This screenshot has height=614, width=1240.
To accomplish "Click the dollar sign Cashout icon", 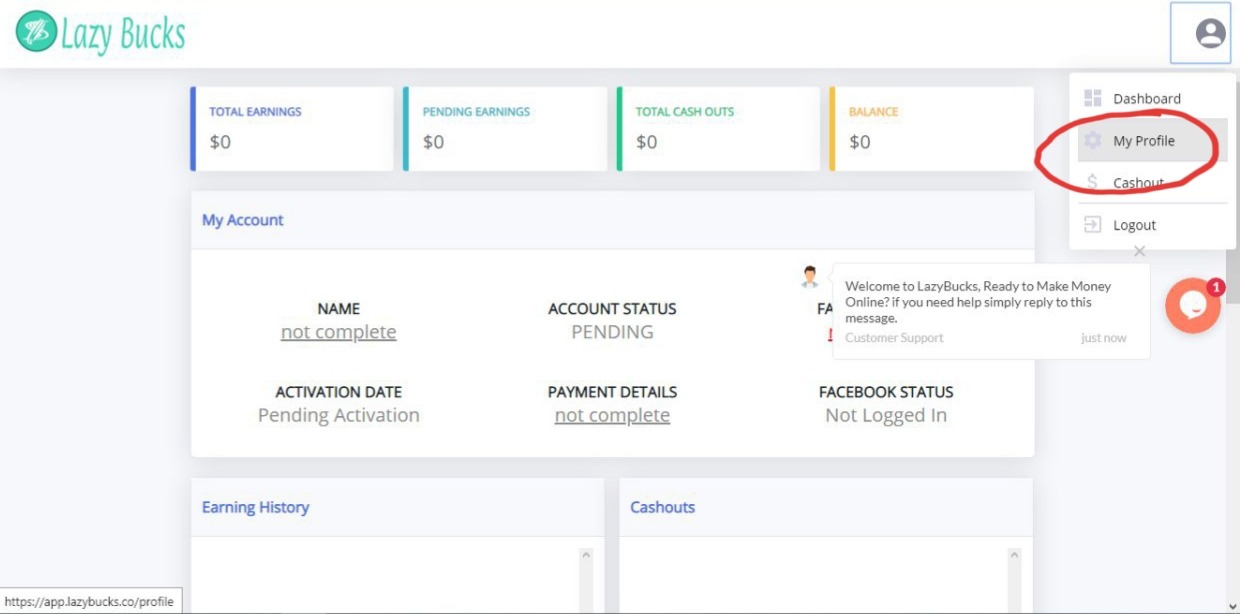I will pyautogui.click(x=1092, y=183).
